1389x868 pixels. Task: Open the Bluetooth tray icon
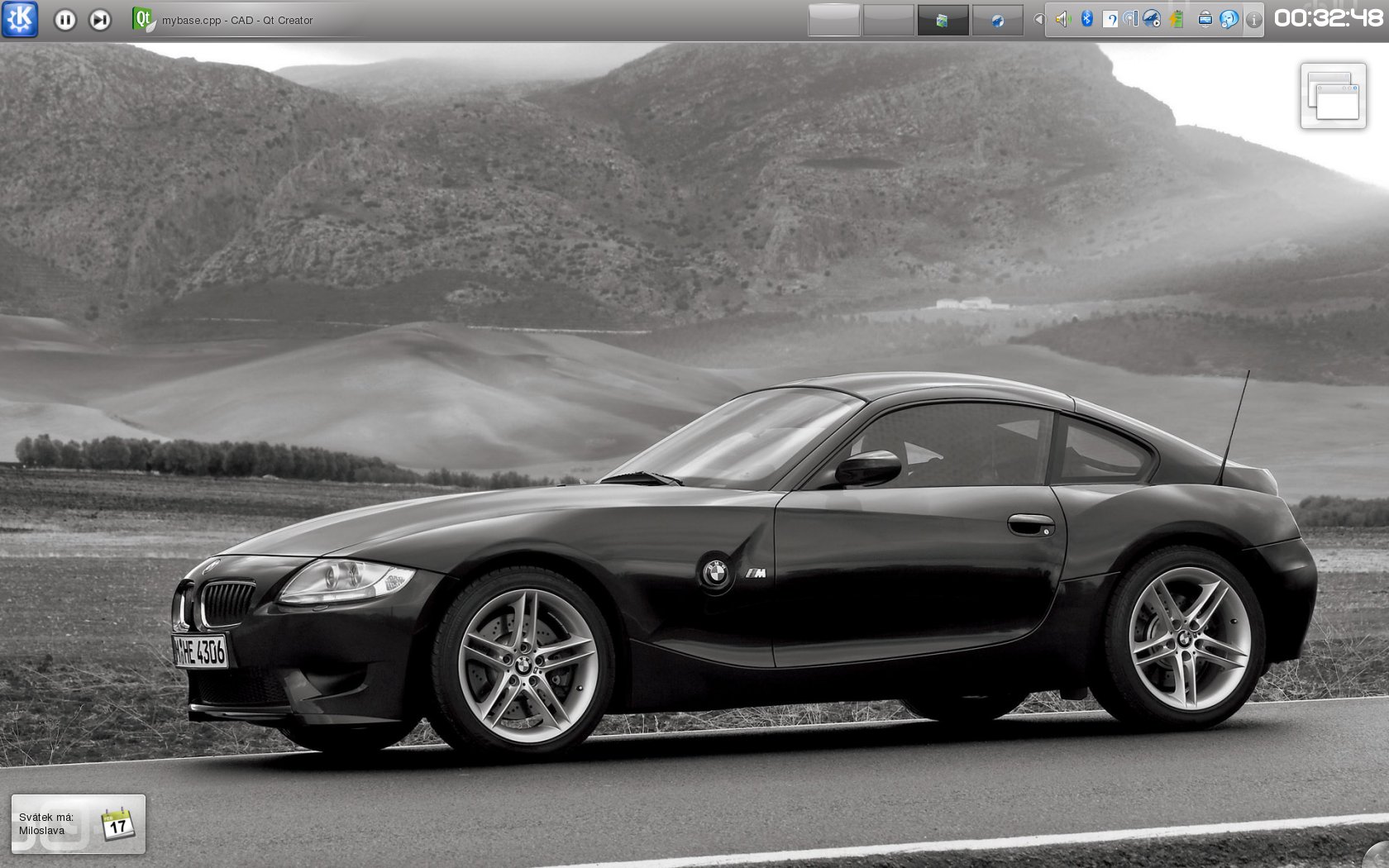click(x=1087, y=19)
